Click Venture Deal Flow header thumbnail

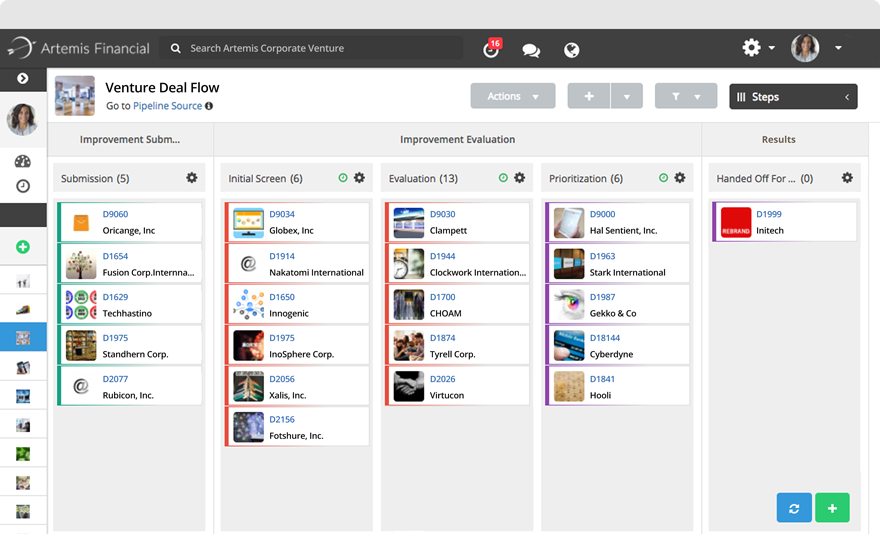tap(75, 95)
